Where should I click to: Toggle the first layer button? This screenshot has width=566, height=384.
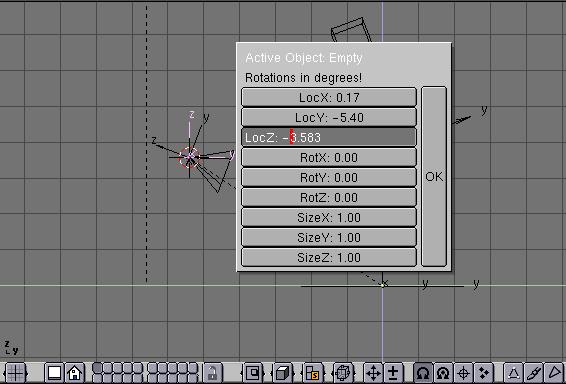pos(97,368)
